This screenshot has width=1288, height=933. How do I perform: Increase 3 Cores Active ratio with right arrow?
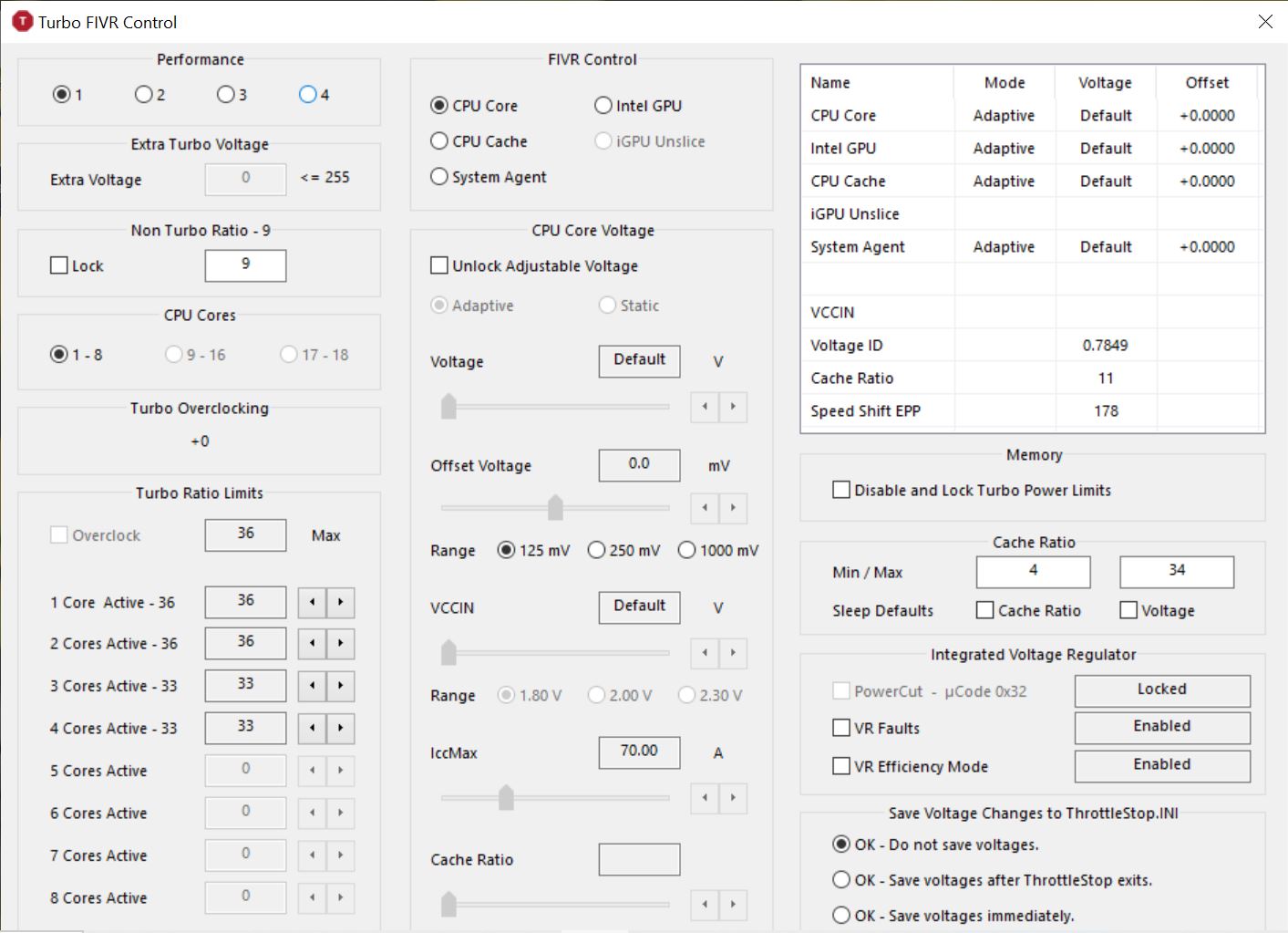click(341, 686)
